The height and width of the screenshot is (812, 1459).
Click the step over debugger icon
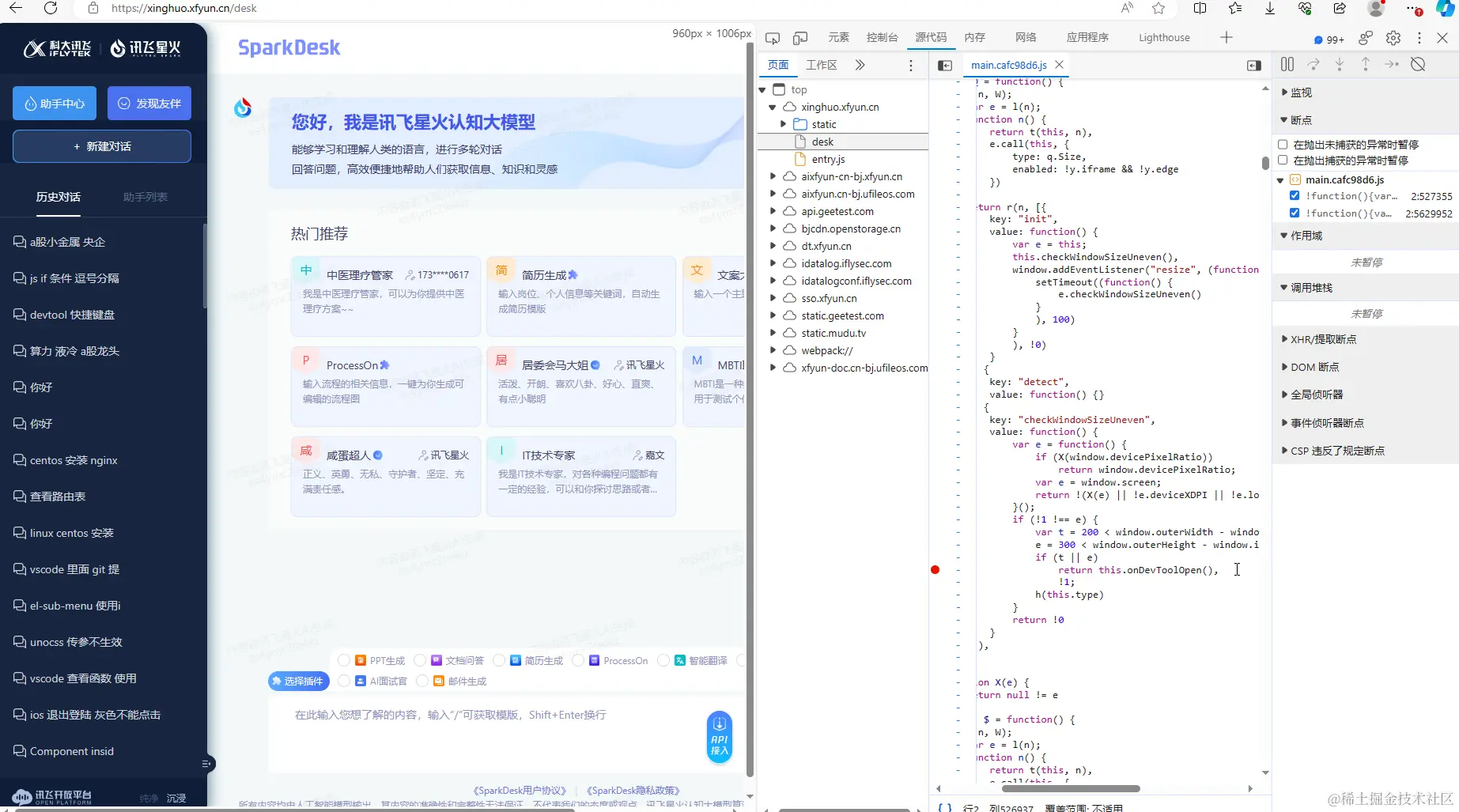coord(1313,64)
